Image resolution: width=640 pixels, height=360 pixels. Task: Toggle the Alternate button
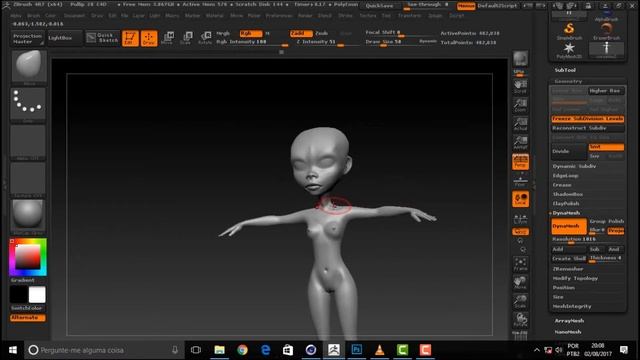pyautogui.click(x=27, y=318)
